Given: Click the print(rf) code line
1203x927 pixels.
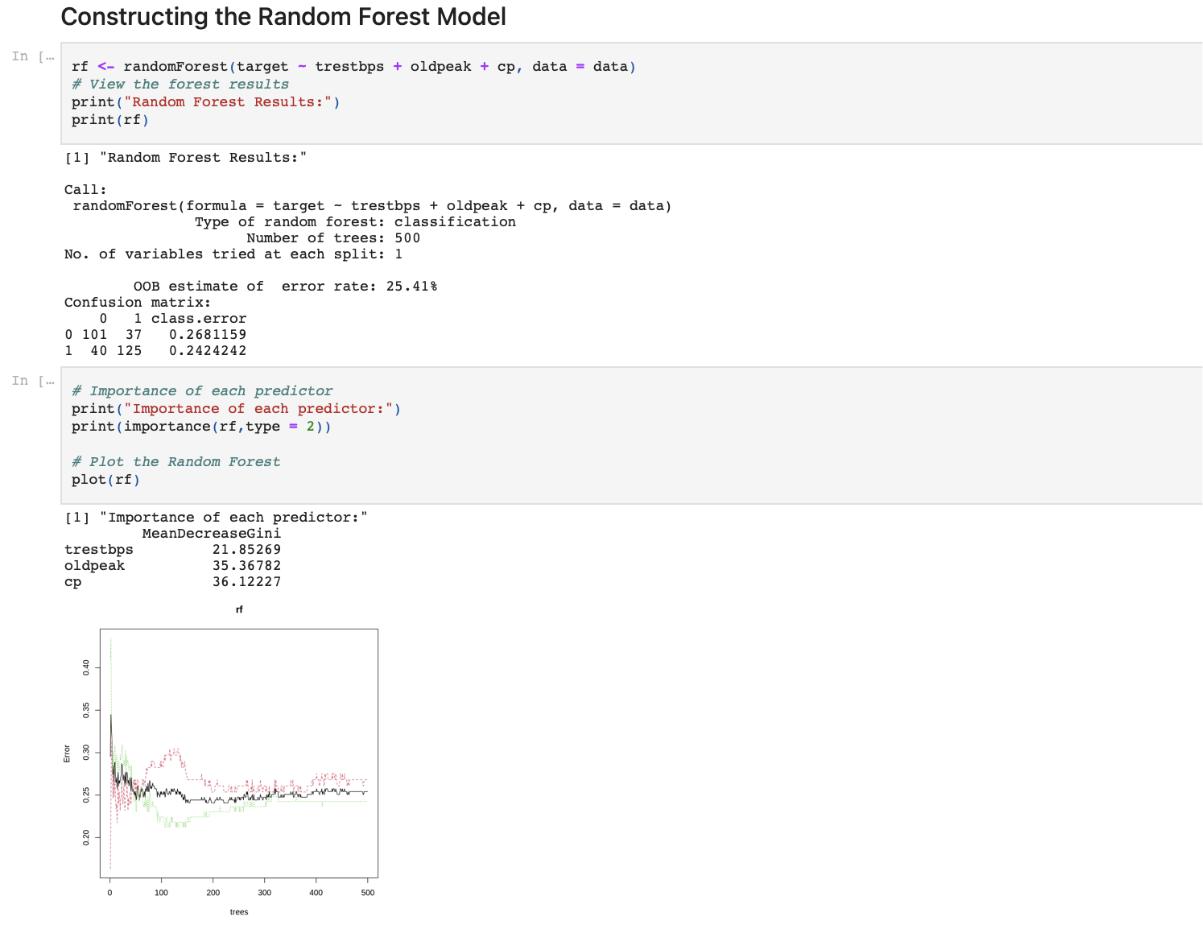Looking at the screenshot, I should click(x=110, y=120).
